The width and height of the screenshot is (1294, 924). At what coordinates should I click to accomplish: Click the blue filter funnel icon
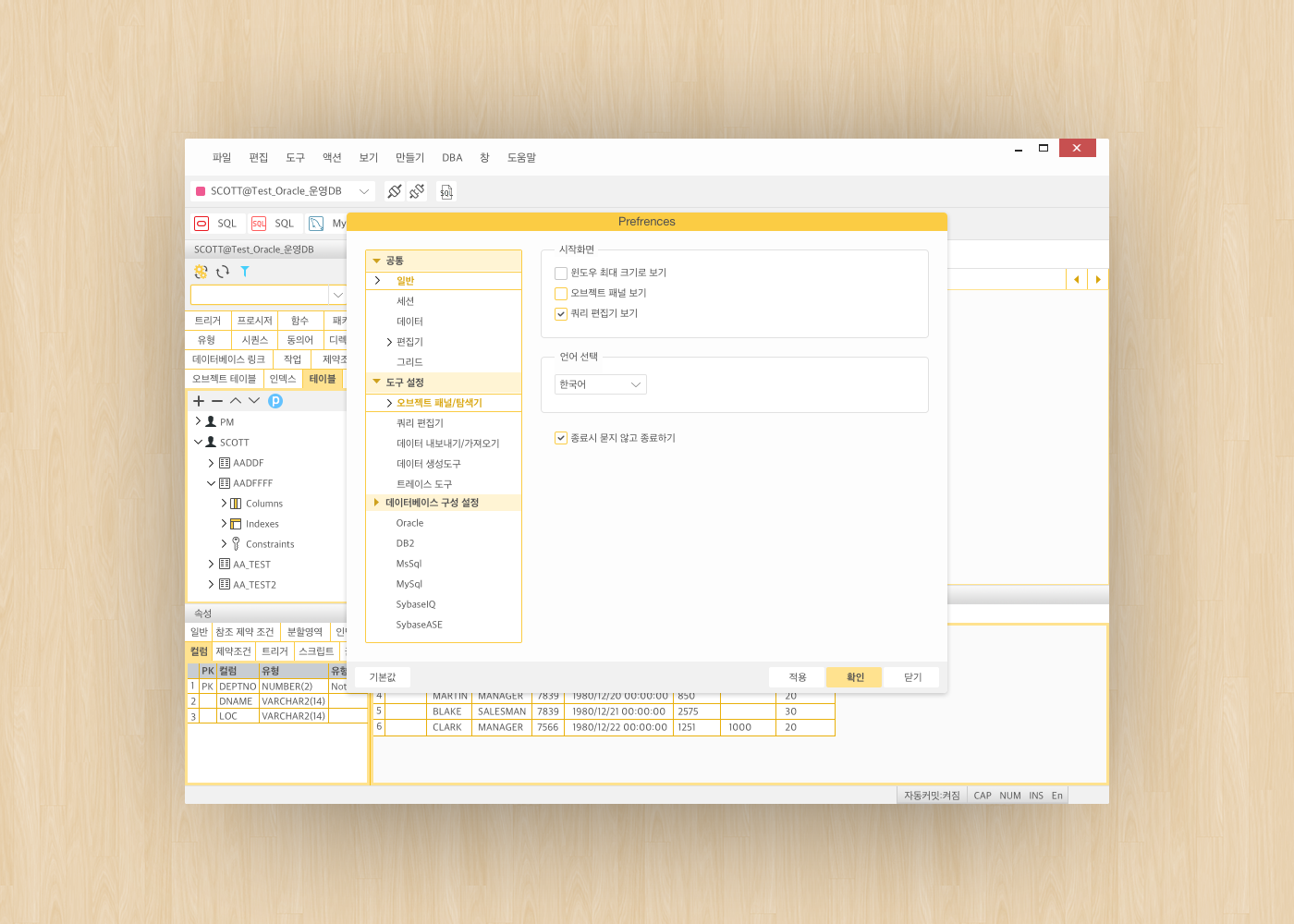tap(245, 272)
